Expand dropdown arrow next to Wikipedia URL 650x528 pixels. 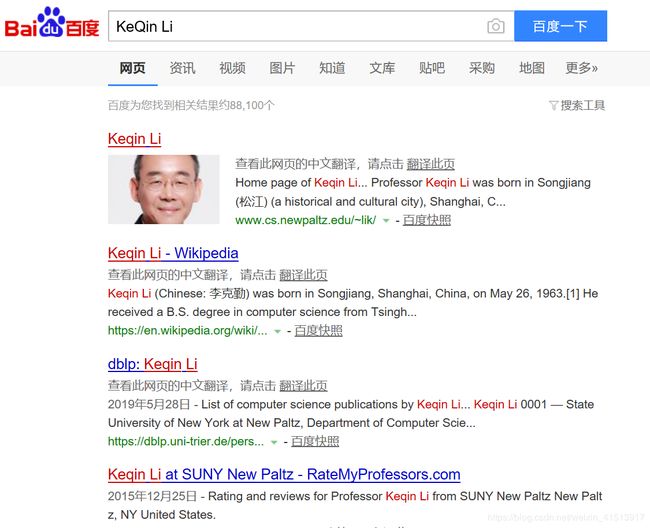point(278,331)
